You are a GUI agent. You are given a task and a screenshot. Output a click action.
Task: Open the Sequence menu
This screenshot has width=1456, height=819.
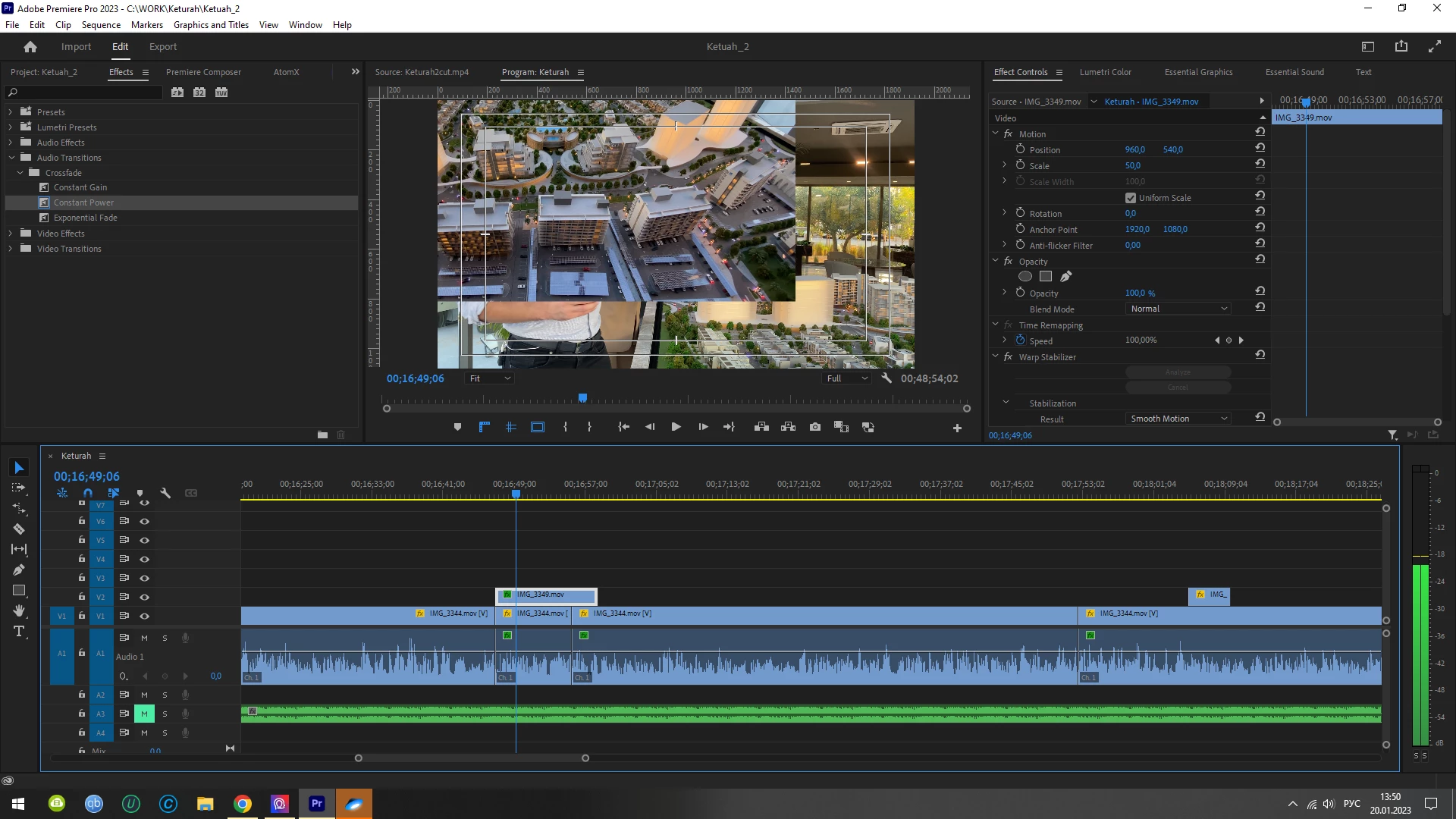(x=101, y=25)
